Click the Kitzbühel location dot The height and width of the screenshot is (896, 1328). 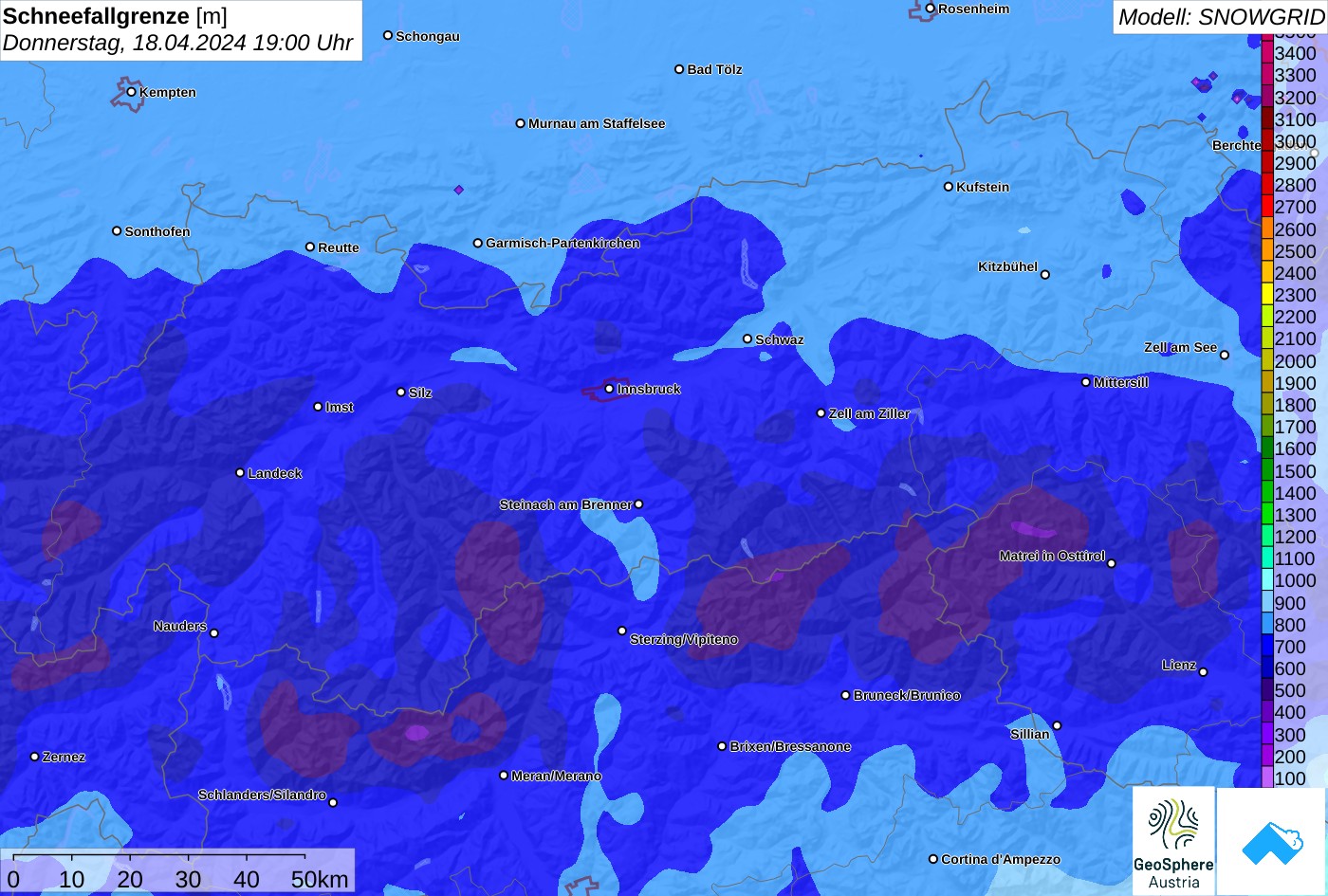(x=1045, y=275)
